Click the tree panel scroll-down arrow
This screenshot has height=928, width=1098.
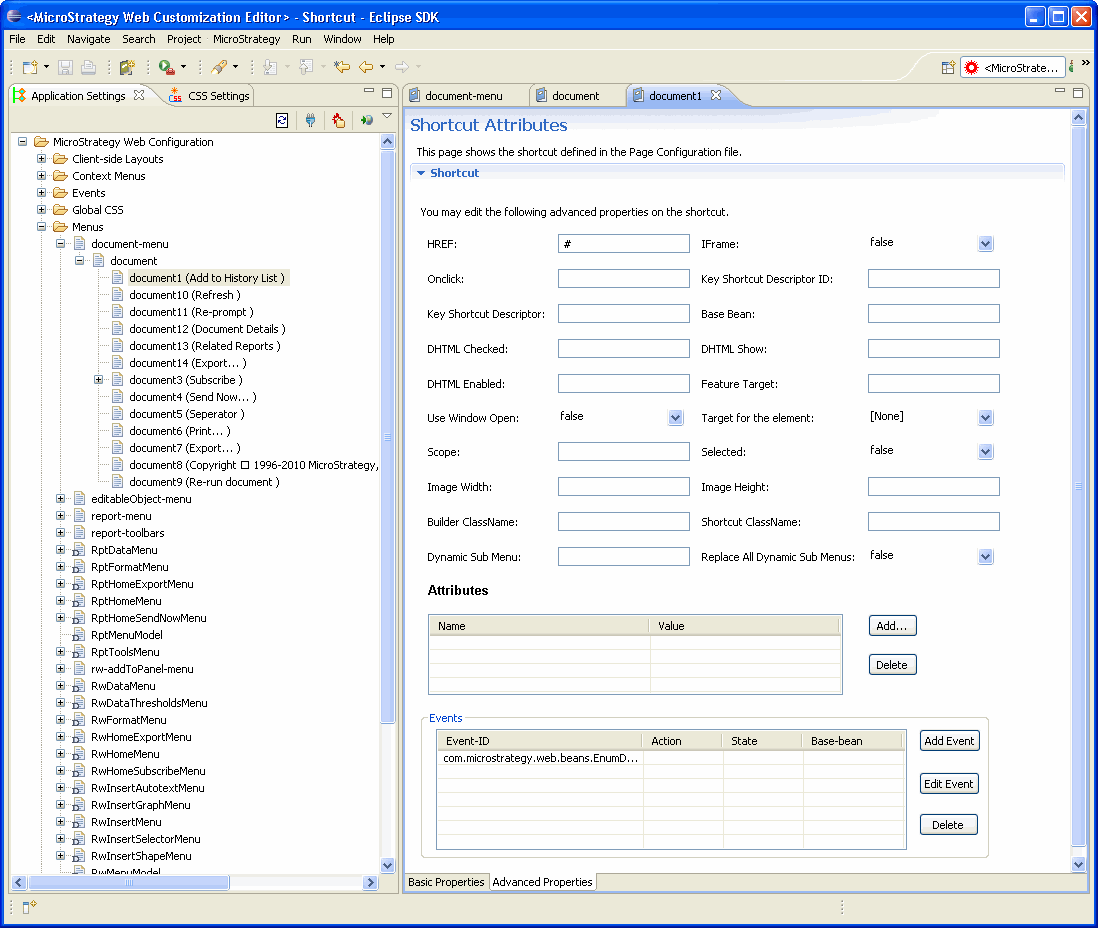387,866
